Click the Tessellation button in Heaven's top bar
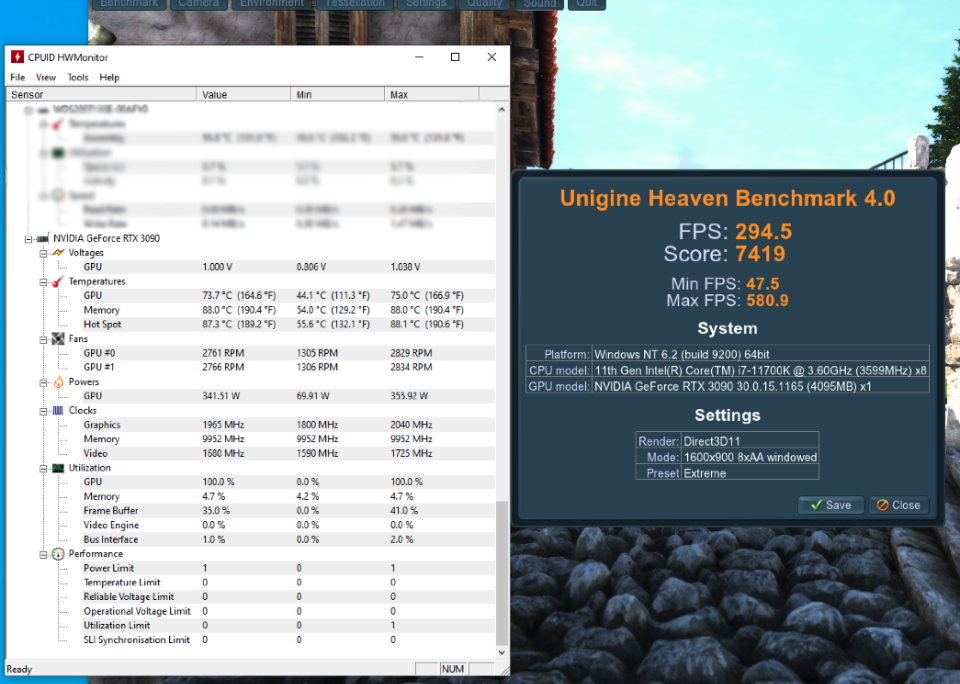This screenshot has width=960, height=684. click(x=354, y=4)
